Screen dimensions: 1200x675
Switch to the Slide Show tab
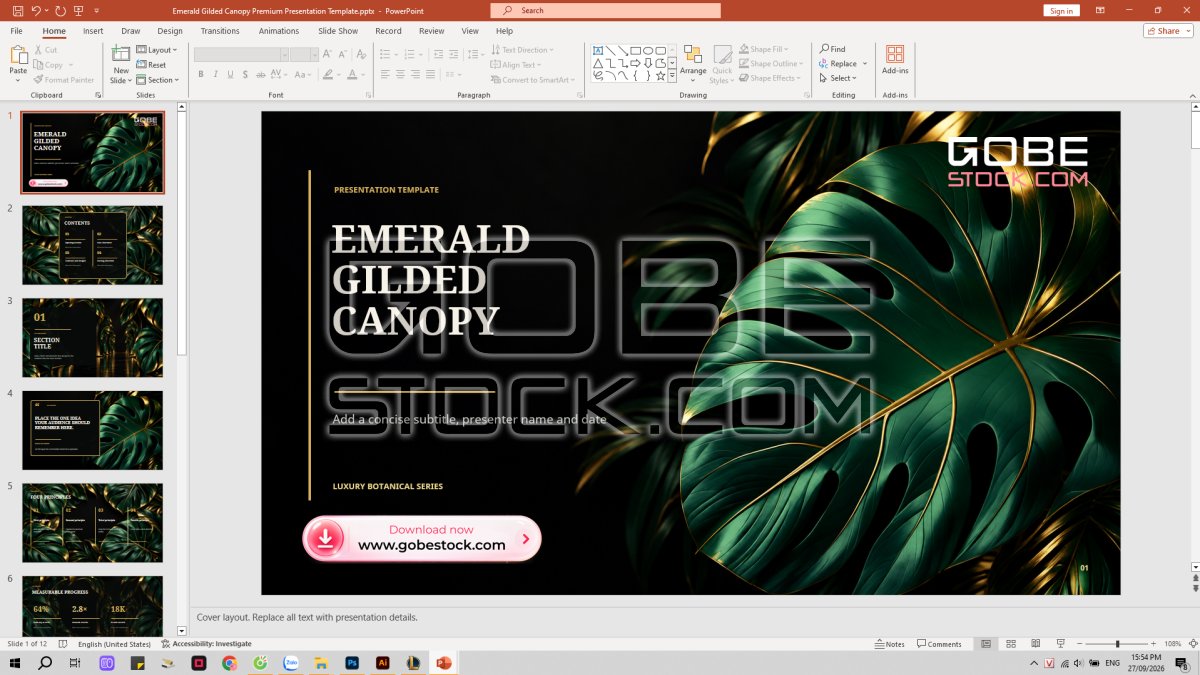click(338, 31)
